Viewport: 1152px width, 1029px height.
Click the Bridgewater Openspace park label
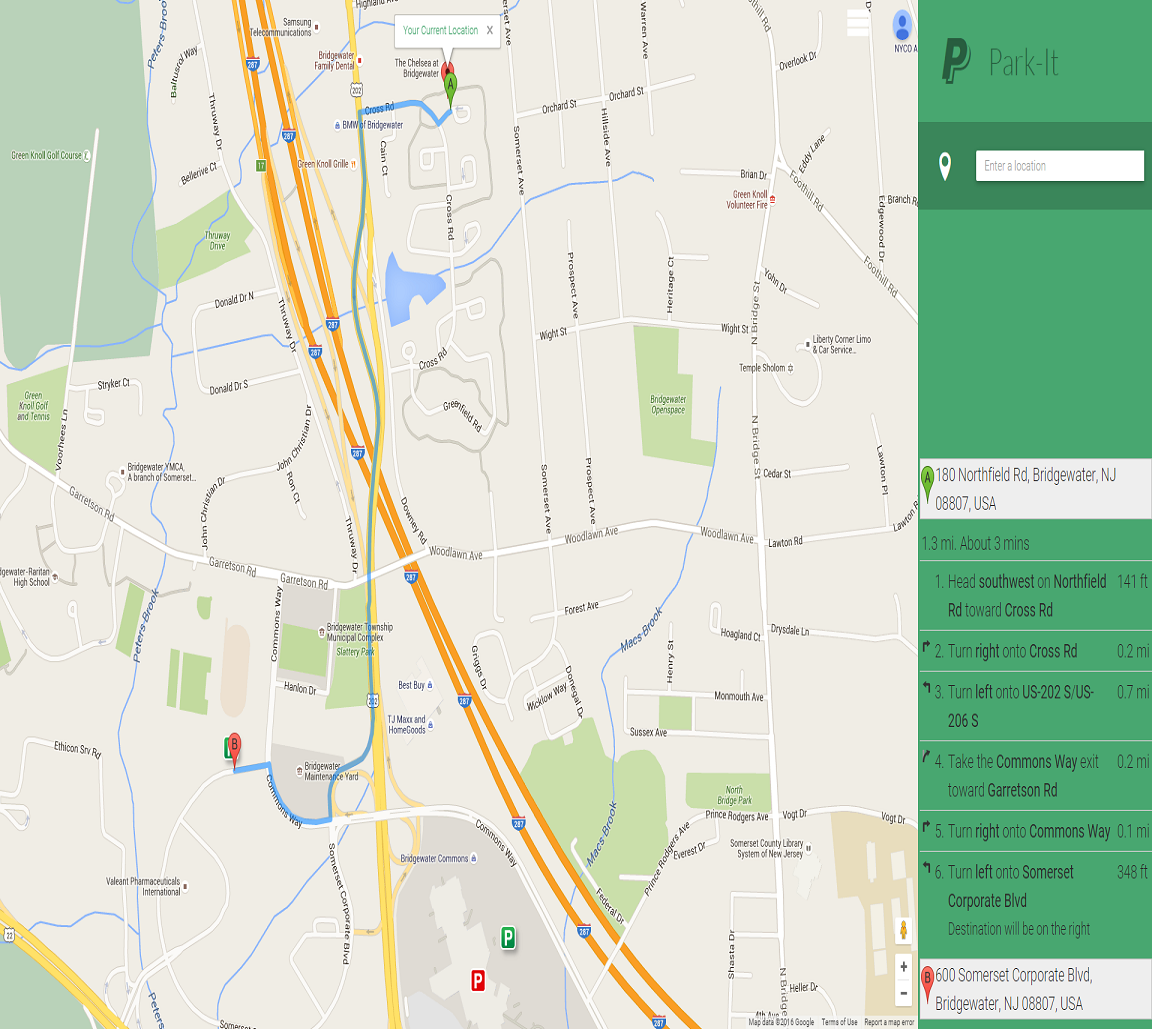tap(667, 405)
